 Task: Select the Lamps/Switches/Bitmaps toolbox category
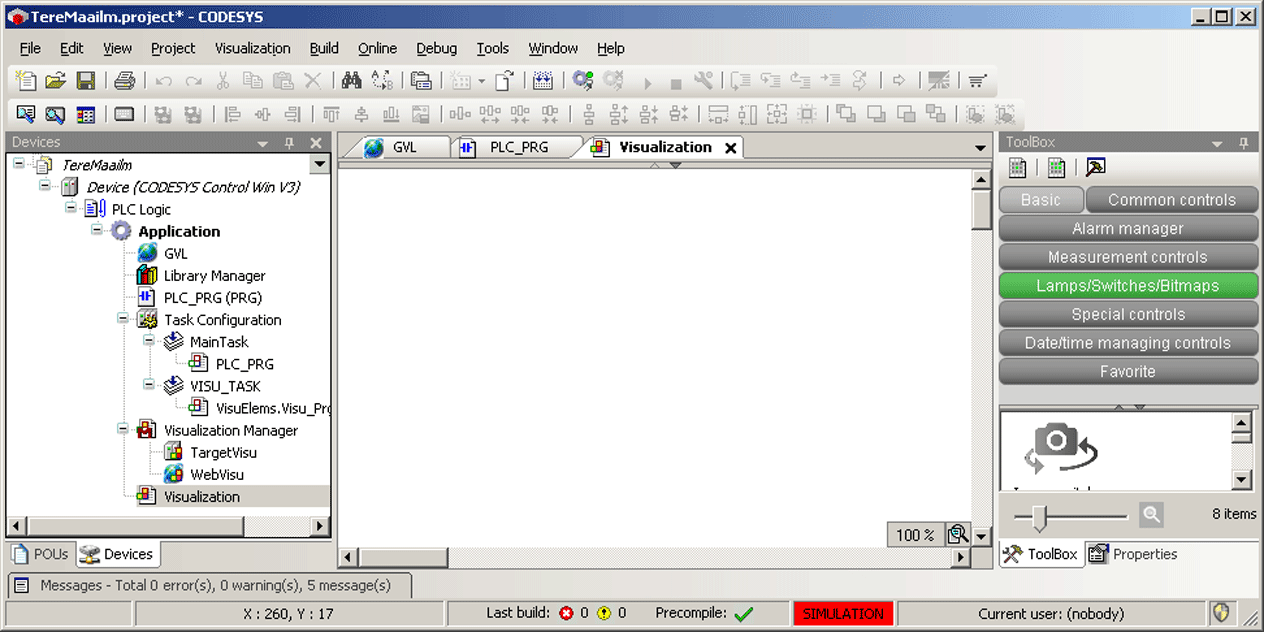(1128, 286)
